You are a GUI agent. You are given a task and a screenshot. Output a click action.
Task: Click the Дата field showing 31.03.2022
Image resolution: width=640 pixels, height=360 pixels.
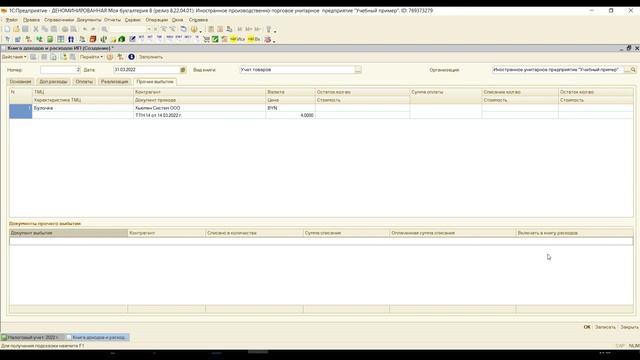(x=147, y=70)
